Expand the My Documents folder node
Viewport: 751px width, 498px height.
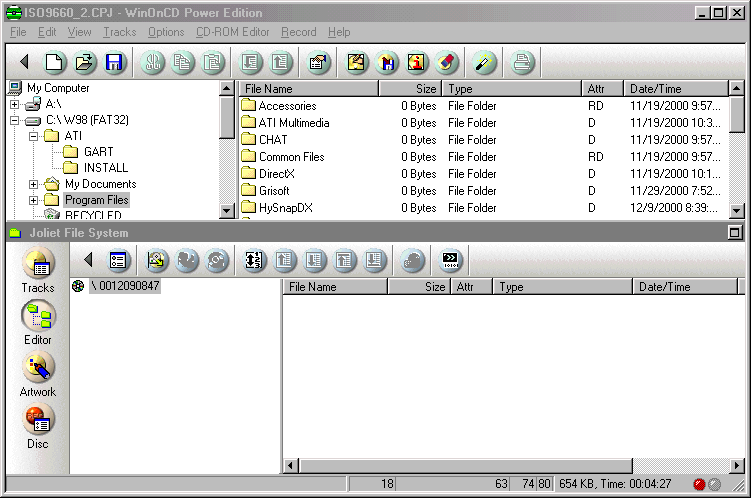point(33,184)
